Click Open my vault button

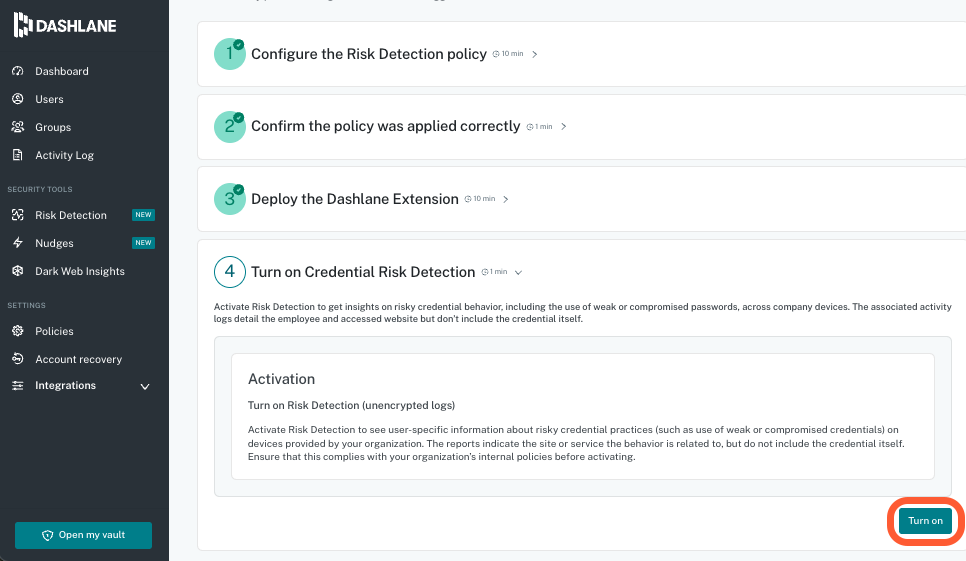[x=83, y=535]
